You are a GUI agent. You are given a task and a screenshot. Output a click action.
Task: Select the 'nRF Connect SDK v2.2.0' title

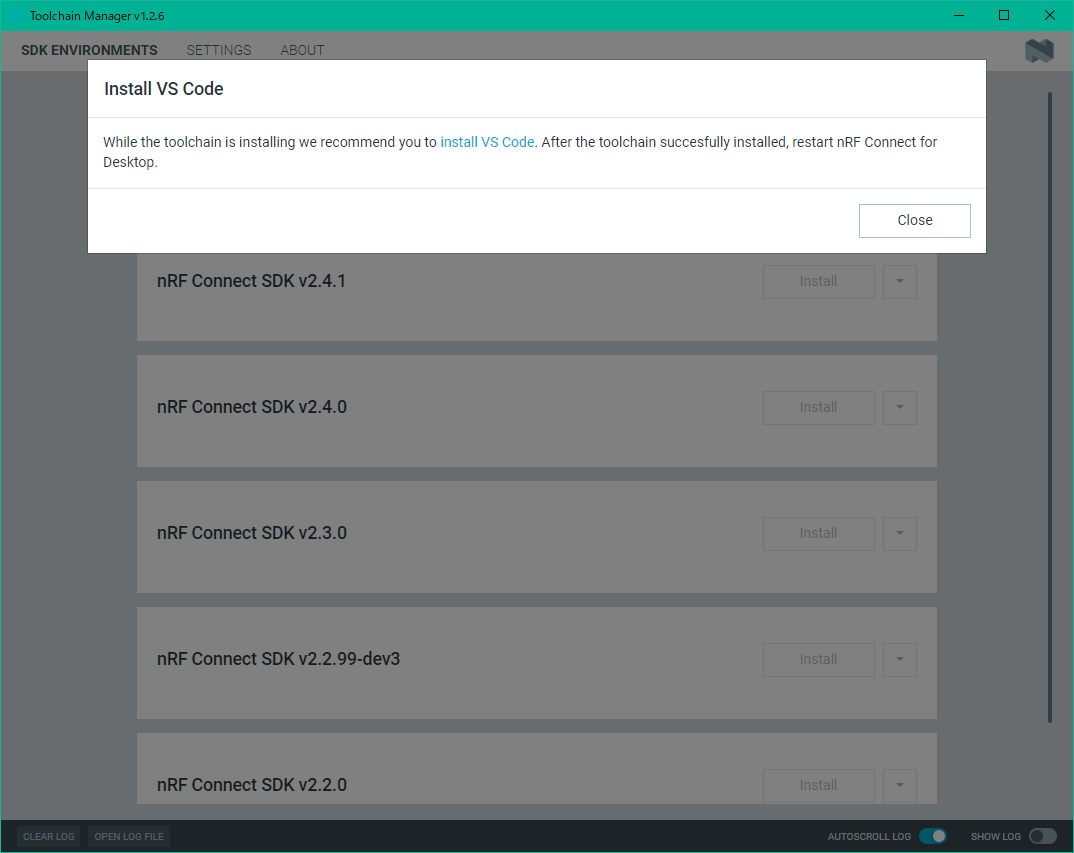point(251,784)
